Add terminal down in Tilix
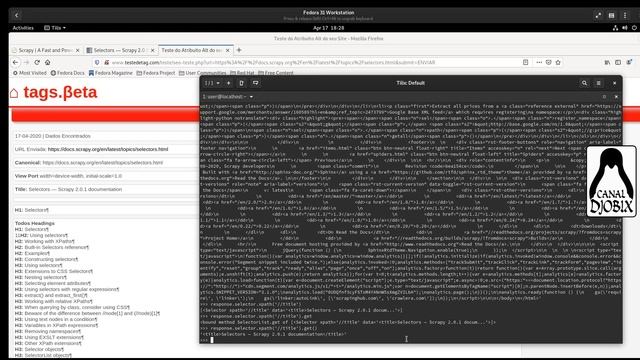Viewport: 640px width, 360px height. point(256,83)
